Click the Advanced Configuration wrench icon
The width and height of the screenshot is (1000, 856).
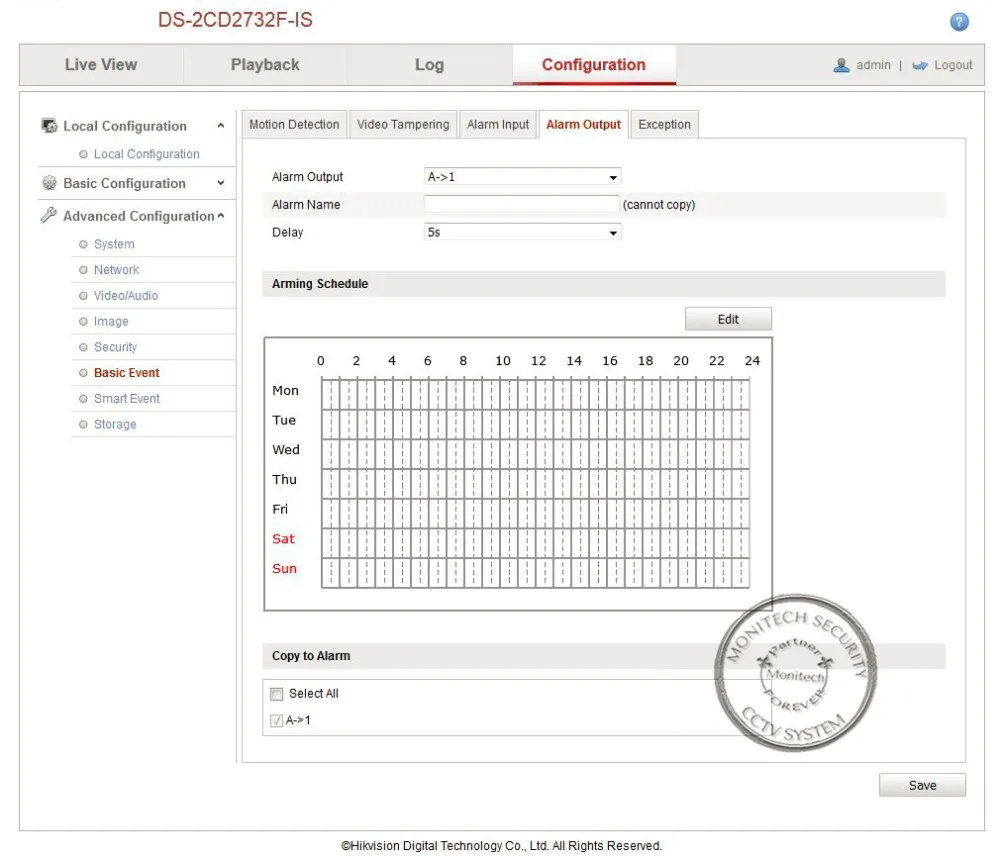48,215
